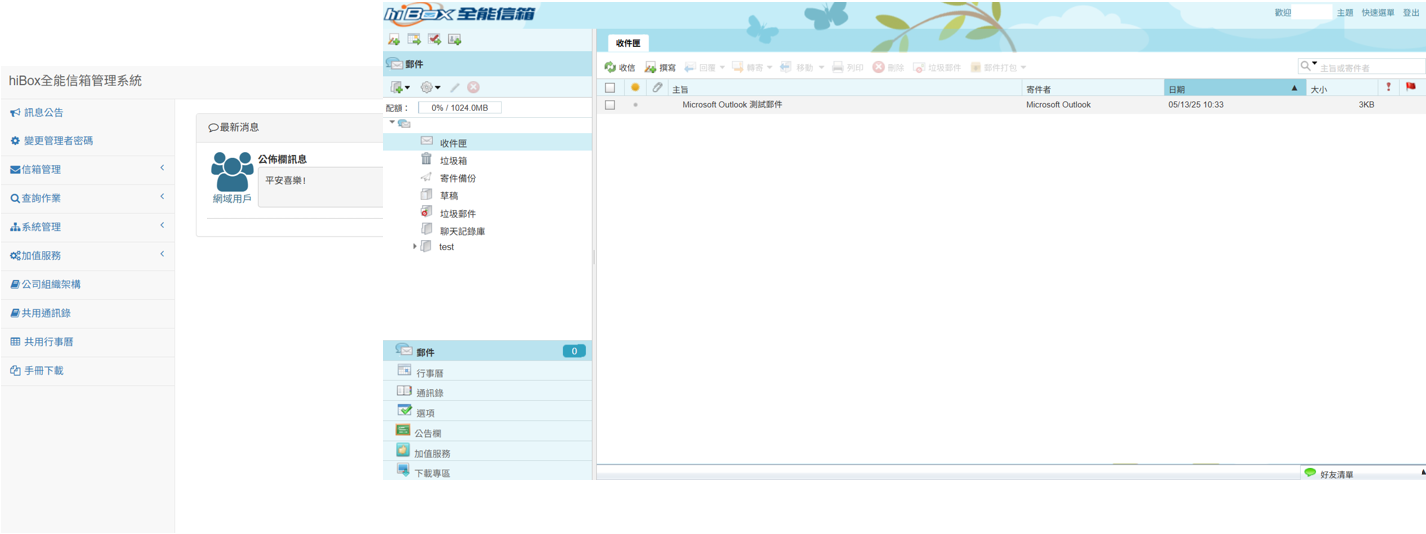Open the 郵件打包 dropdown arrow
The image size is (1426, 534).
point(1024,68)
